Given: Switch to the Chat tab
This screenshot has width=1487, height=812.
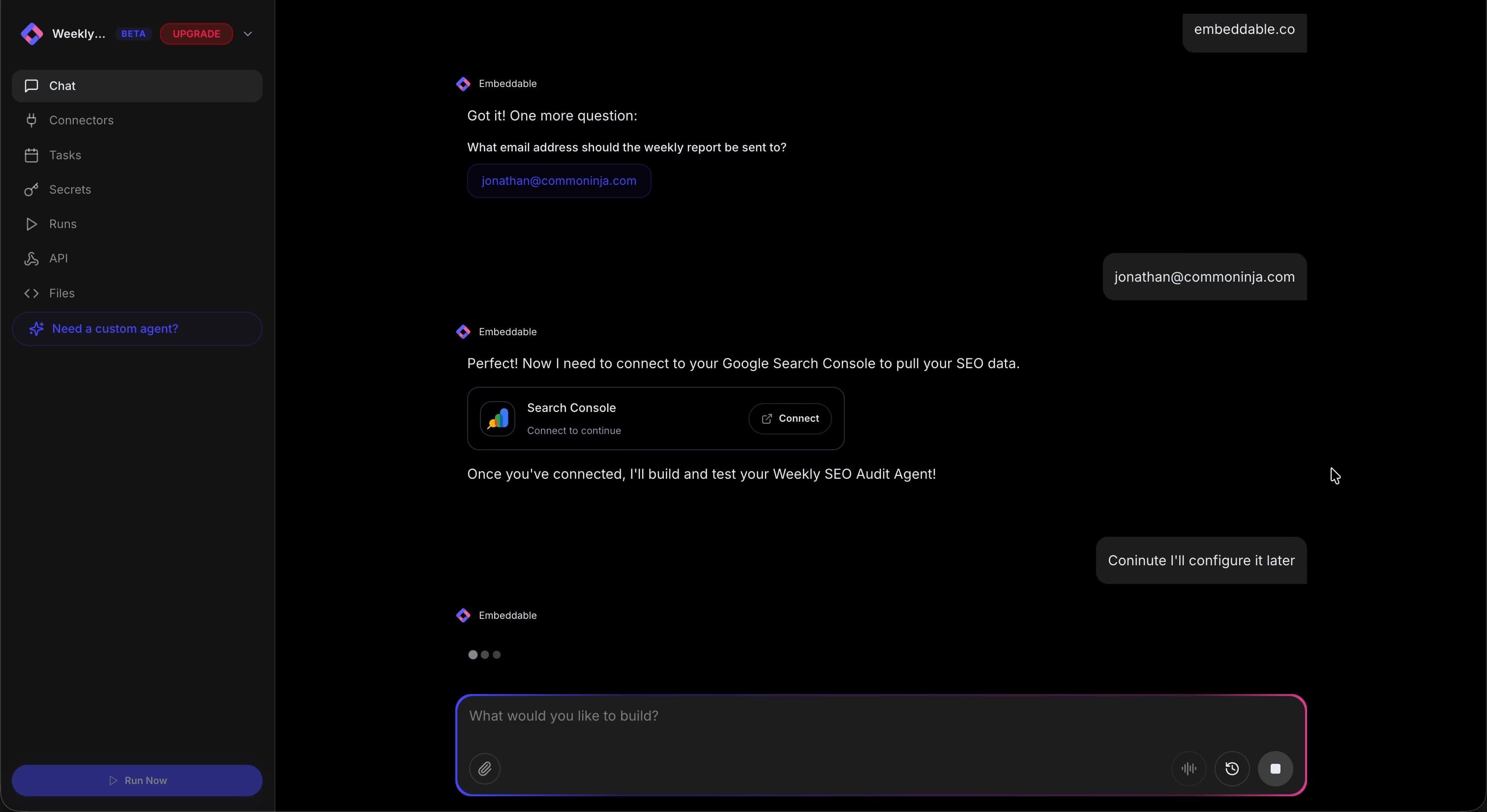Looking at the screenshot, I should pos(62,86).
